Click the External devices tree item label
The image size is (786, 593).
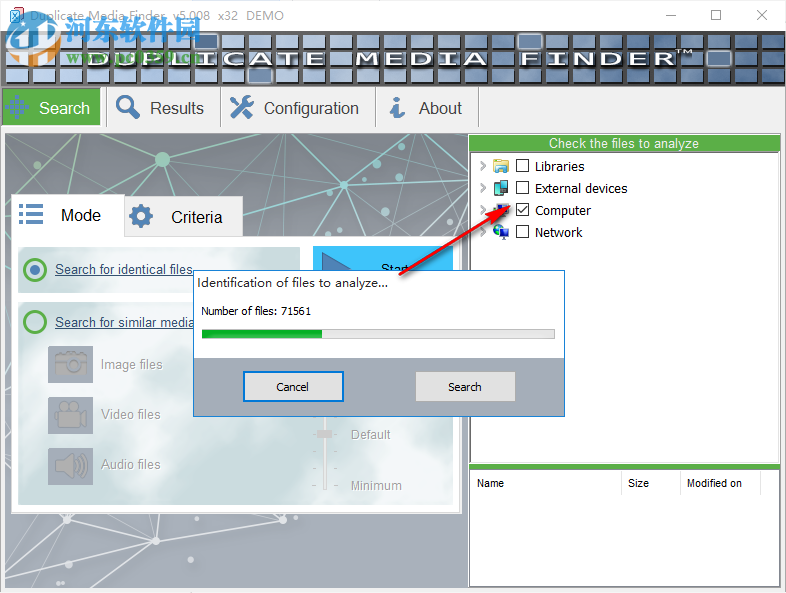[x=581, y=188]
